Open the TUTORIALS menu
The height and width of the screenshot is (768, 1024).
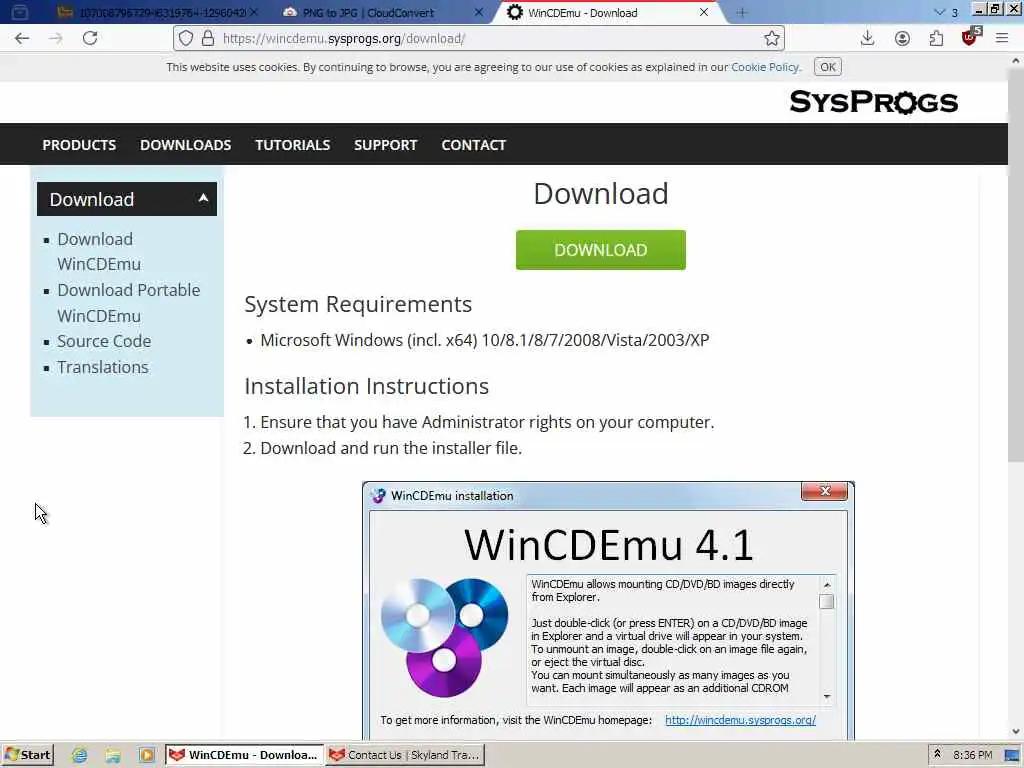coord(293,145)
